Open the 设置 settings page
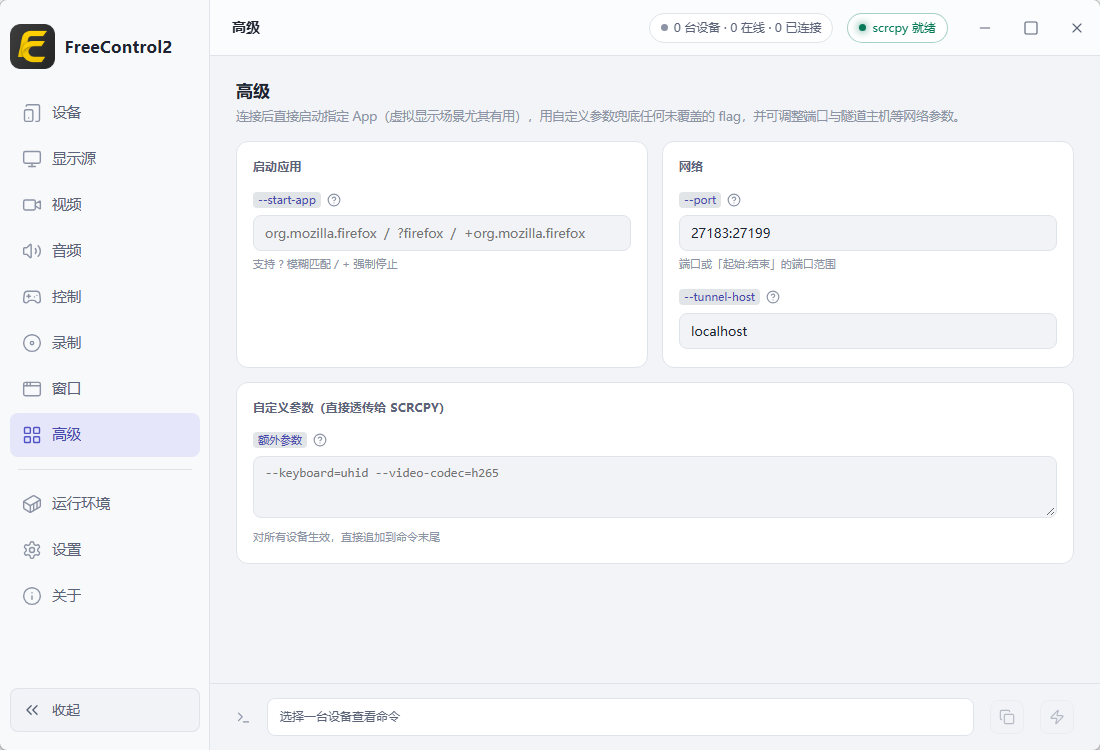Viewport: 1100px width, 750px height. (x=105, y=550)
